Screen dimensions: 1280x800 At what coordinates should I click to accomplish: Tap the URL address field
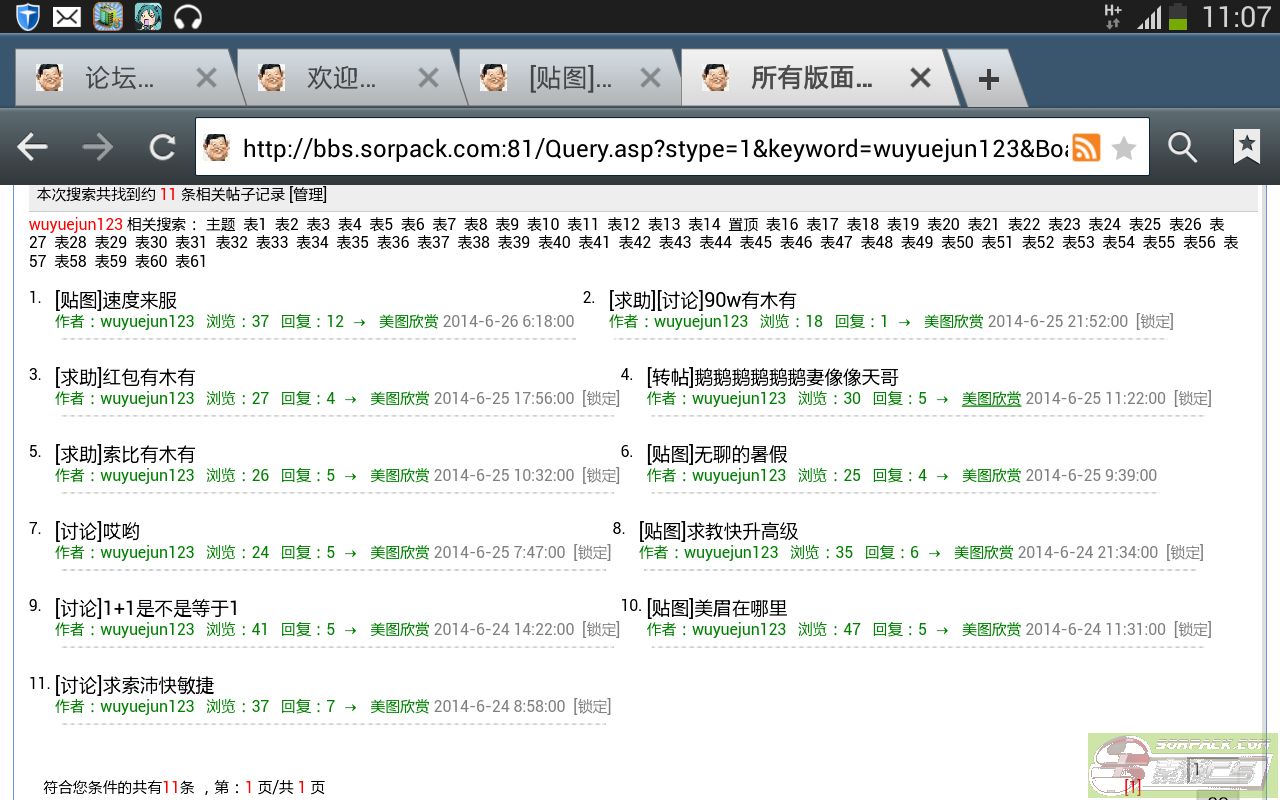pos(650,148)
